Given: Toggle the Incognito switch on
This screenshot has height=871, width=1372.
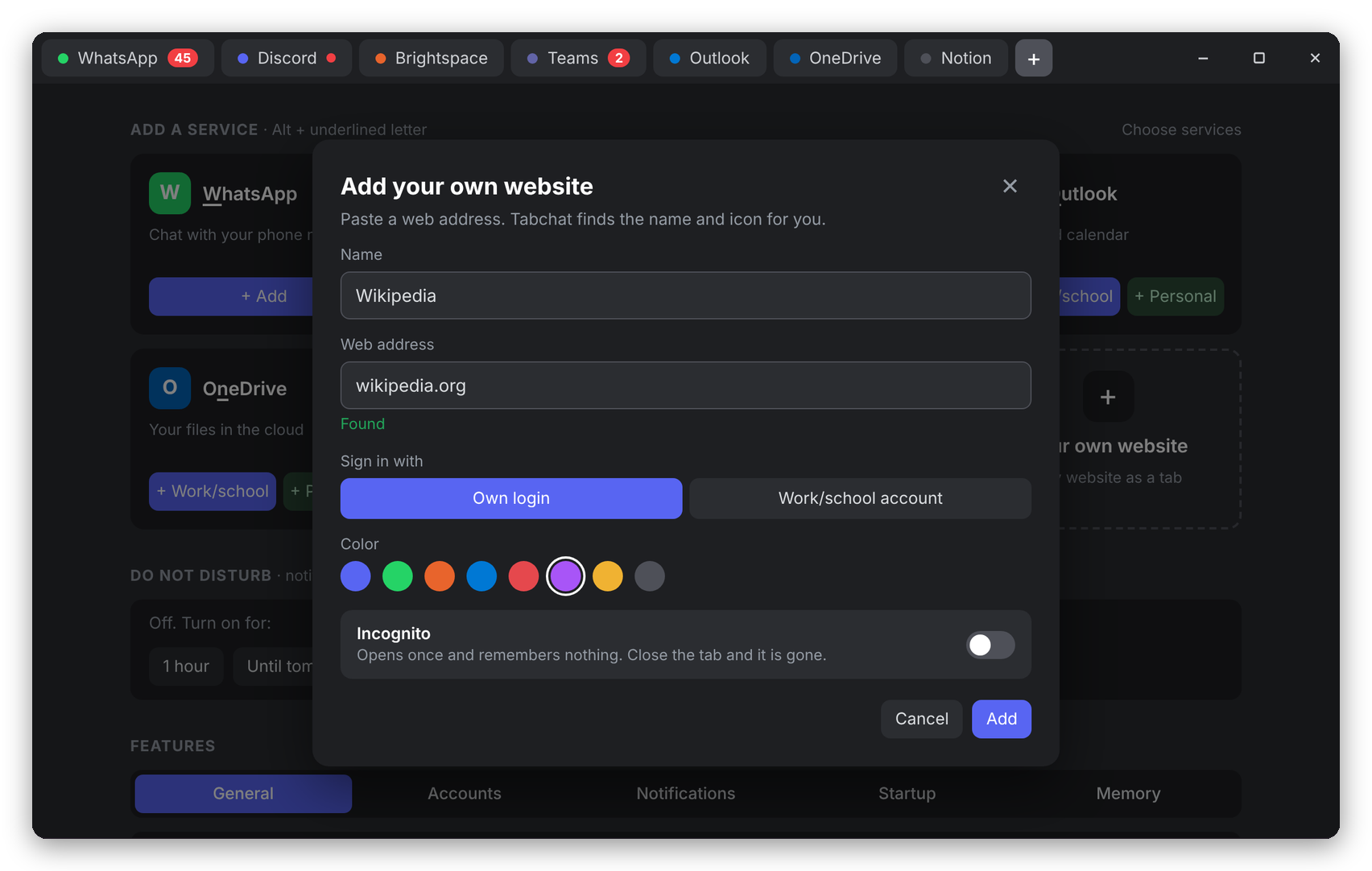Looking at the screenshot, I should [x=990, y=645].
